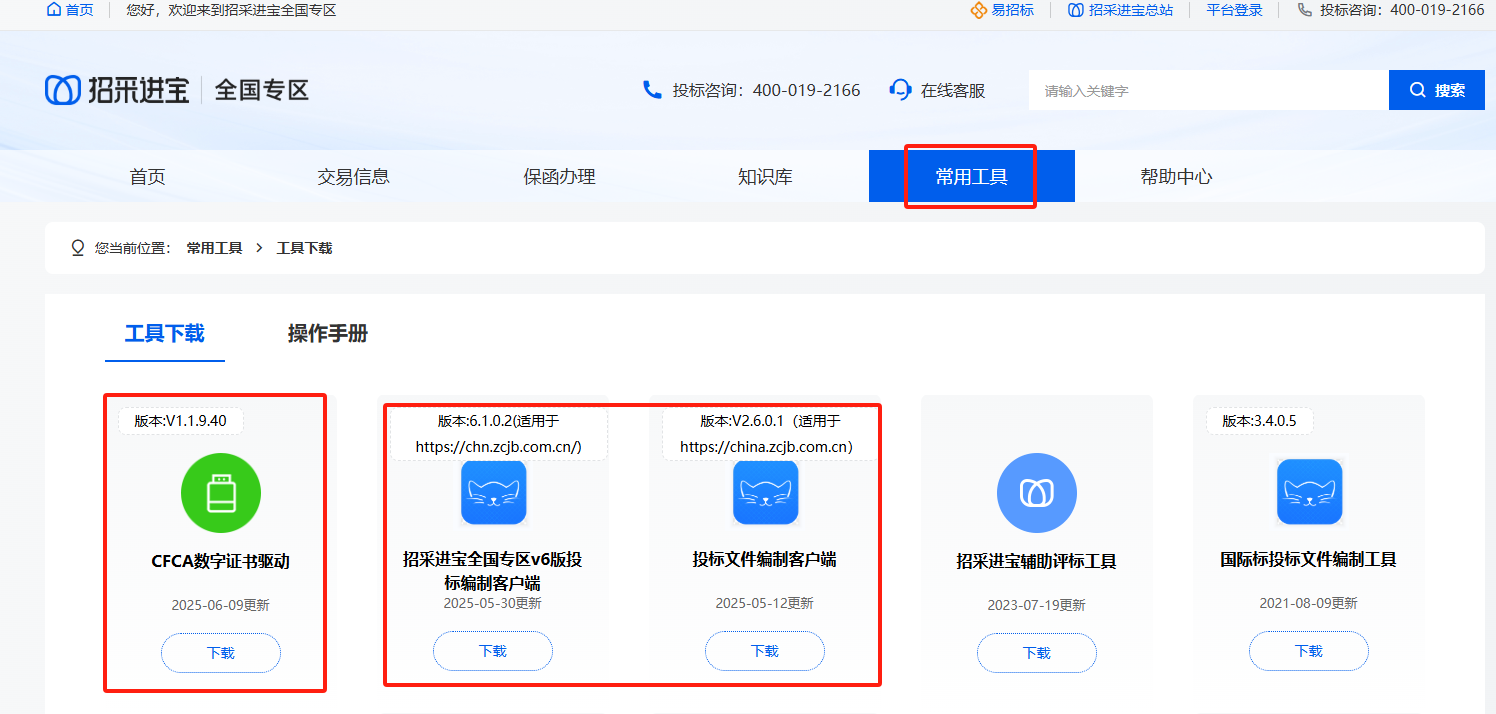Viewport: 1496px width, 714px height.
Task: Click the cat icon for 投标文件编制客户端
Action: pos(765,492)
